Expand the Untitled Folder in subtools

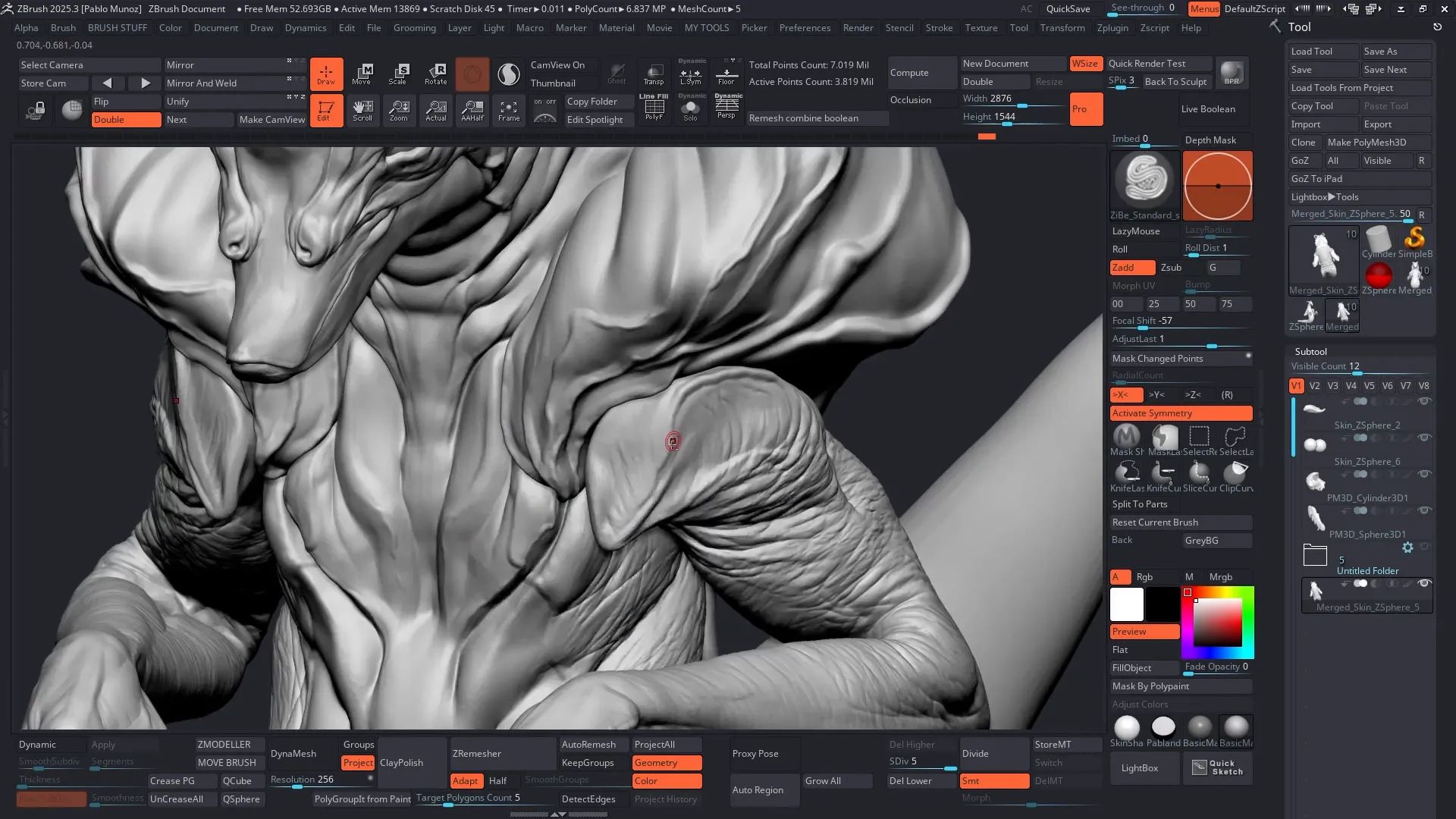pos(1315,555)
